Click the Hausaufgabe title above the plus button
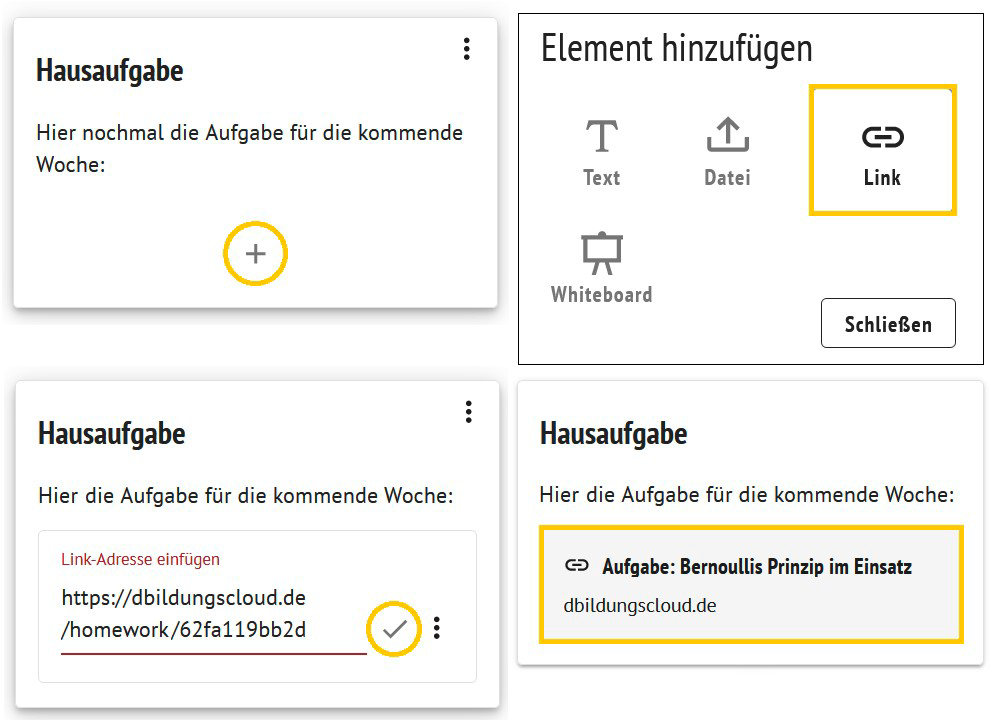This screenshot has height=720, width=990. 110,71
